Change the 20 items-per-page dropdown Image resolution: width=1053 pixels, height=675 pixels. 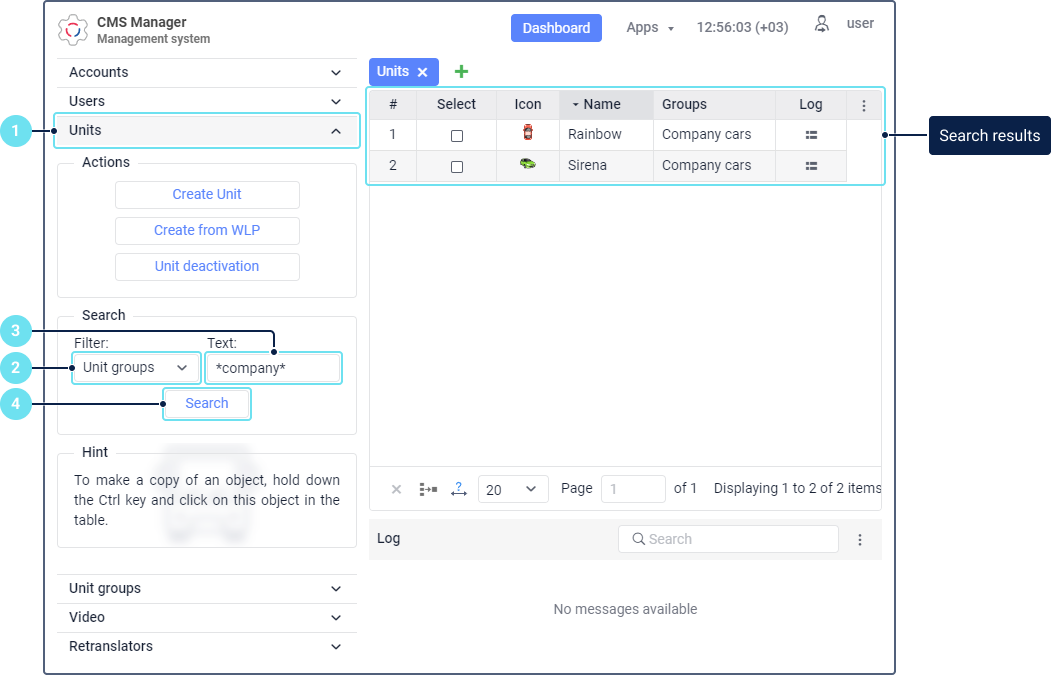(x=513, y=489)
